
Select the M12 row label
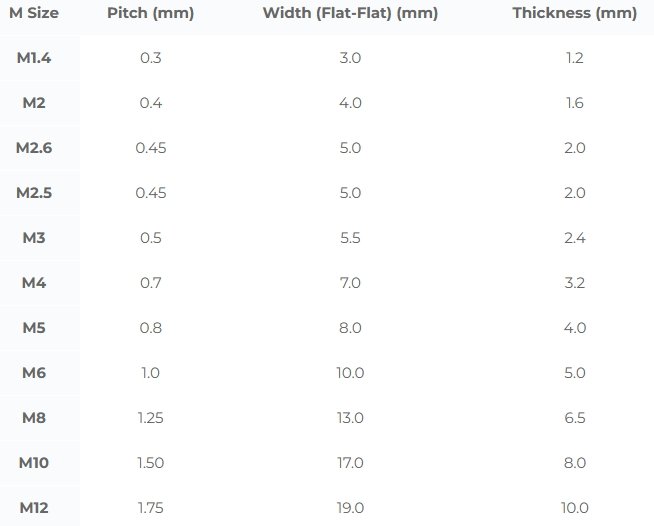(x=34, y=508)
